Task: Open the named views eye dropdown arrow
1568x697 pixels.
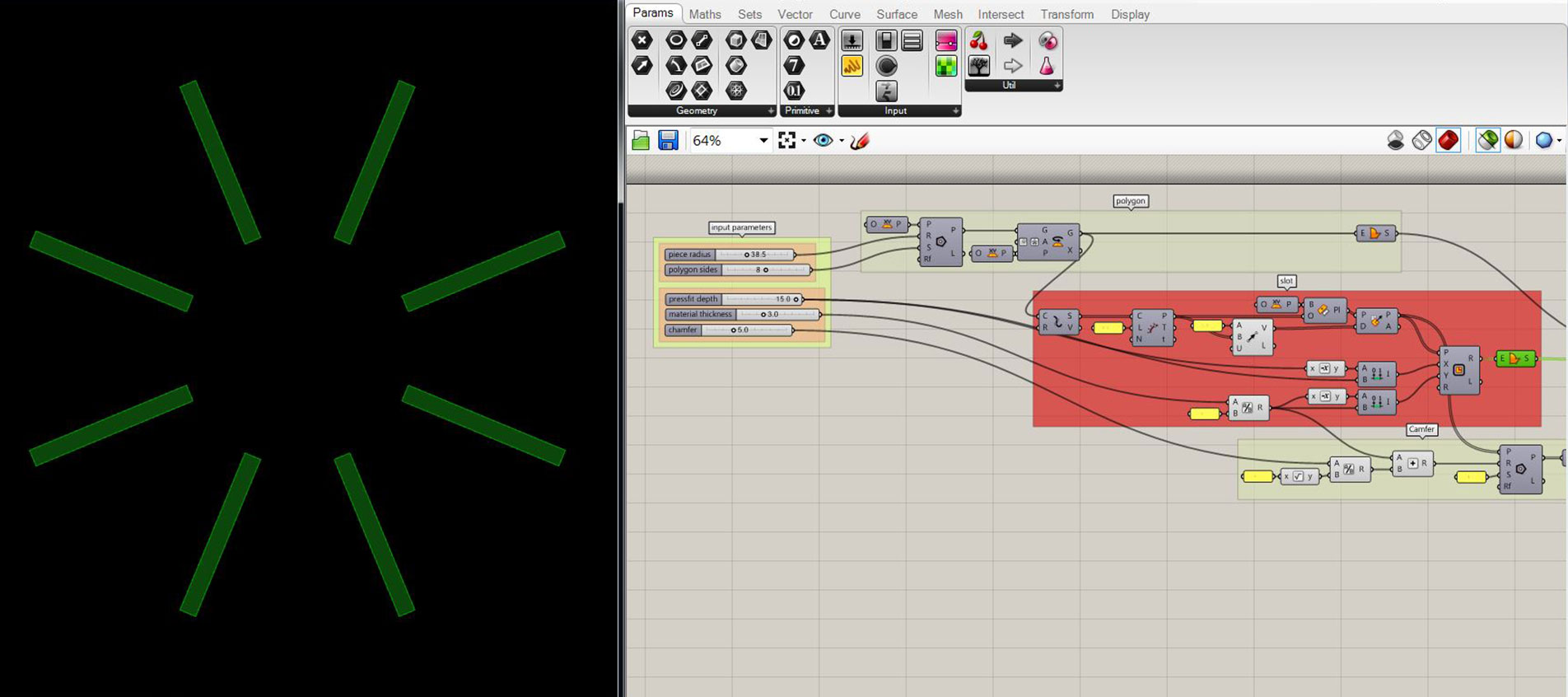Action: pyautogui.click(x=842, y=141)
